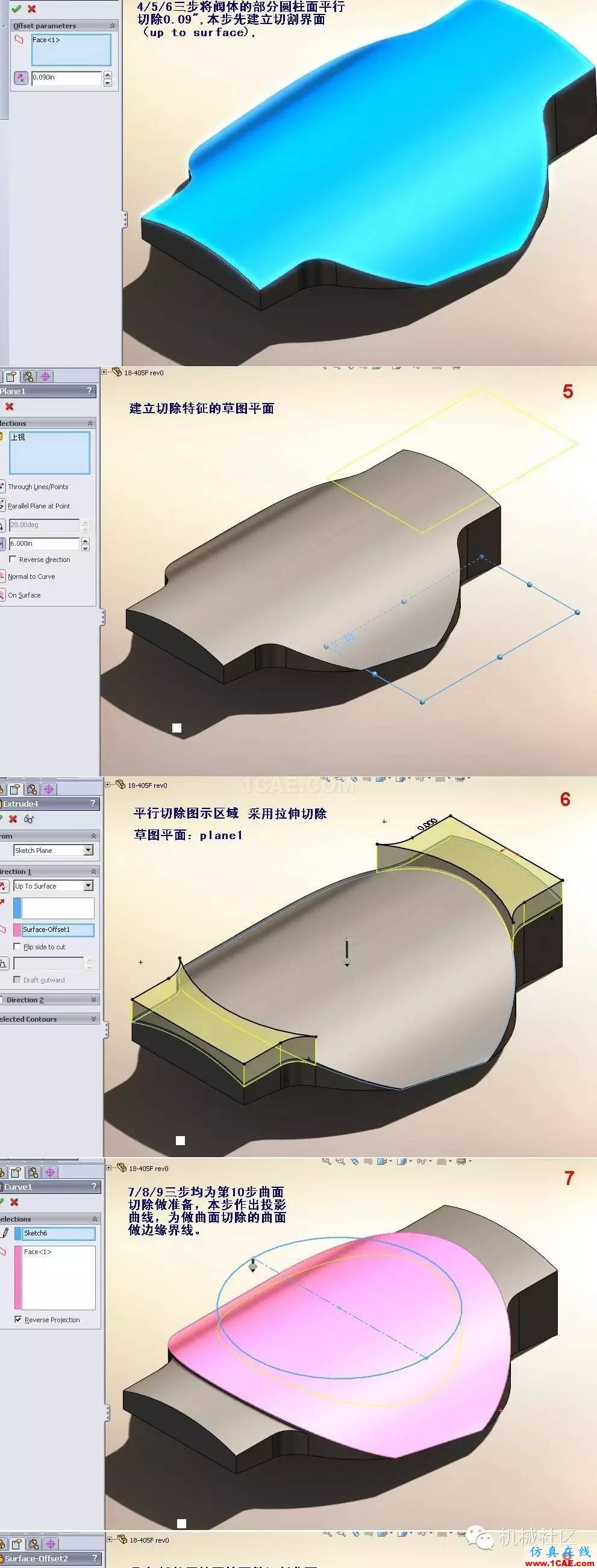Screen dimensions: 597x1568
Task: Confirm the surface offset with the green checkmark
Action: pos(16,8)
